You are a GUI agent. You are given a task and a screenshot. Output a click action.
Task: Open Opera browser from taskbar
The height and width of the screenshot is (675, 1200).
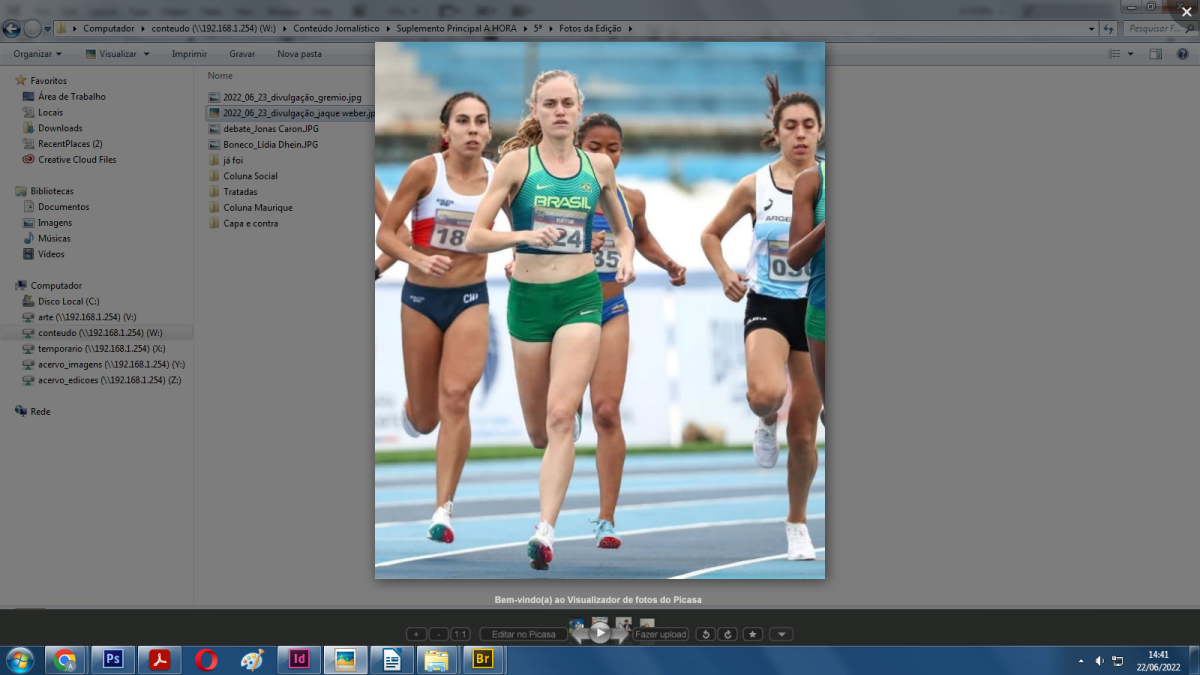(206, 660)
